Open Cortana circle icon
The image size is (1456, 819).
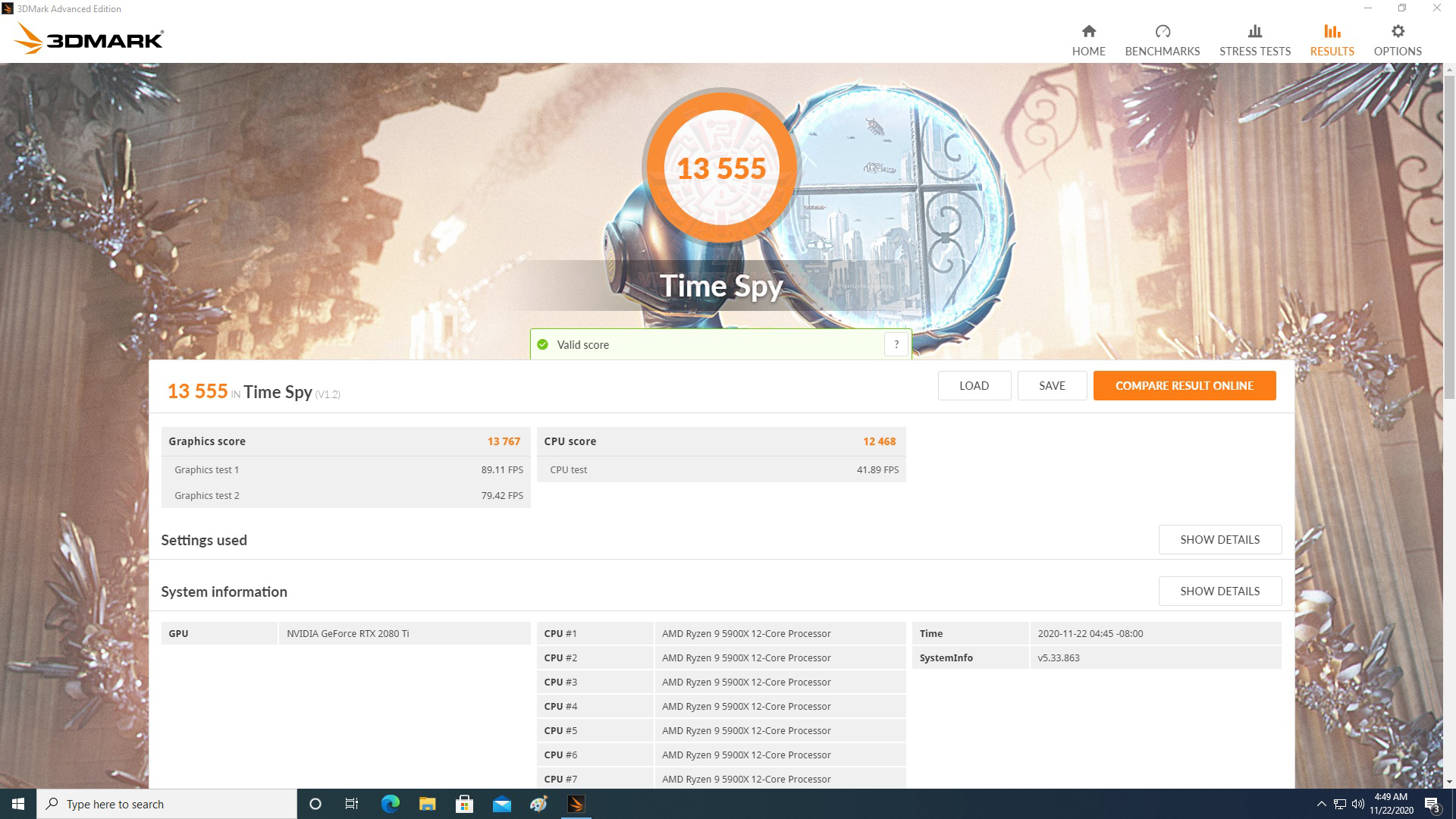pos(315,804)
